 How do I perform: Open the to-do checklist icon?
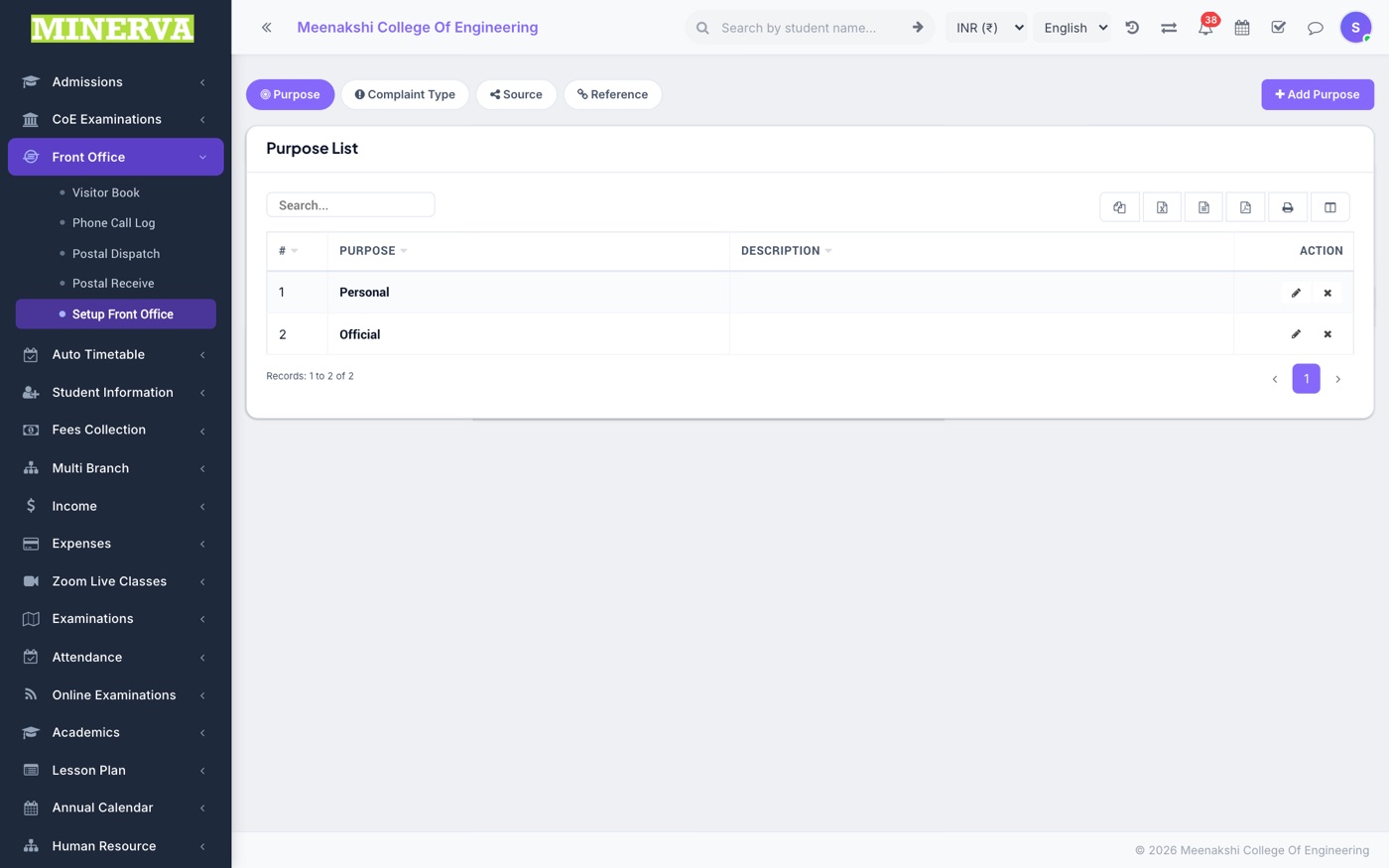click(x=1279, y=28)
